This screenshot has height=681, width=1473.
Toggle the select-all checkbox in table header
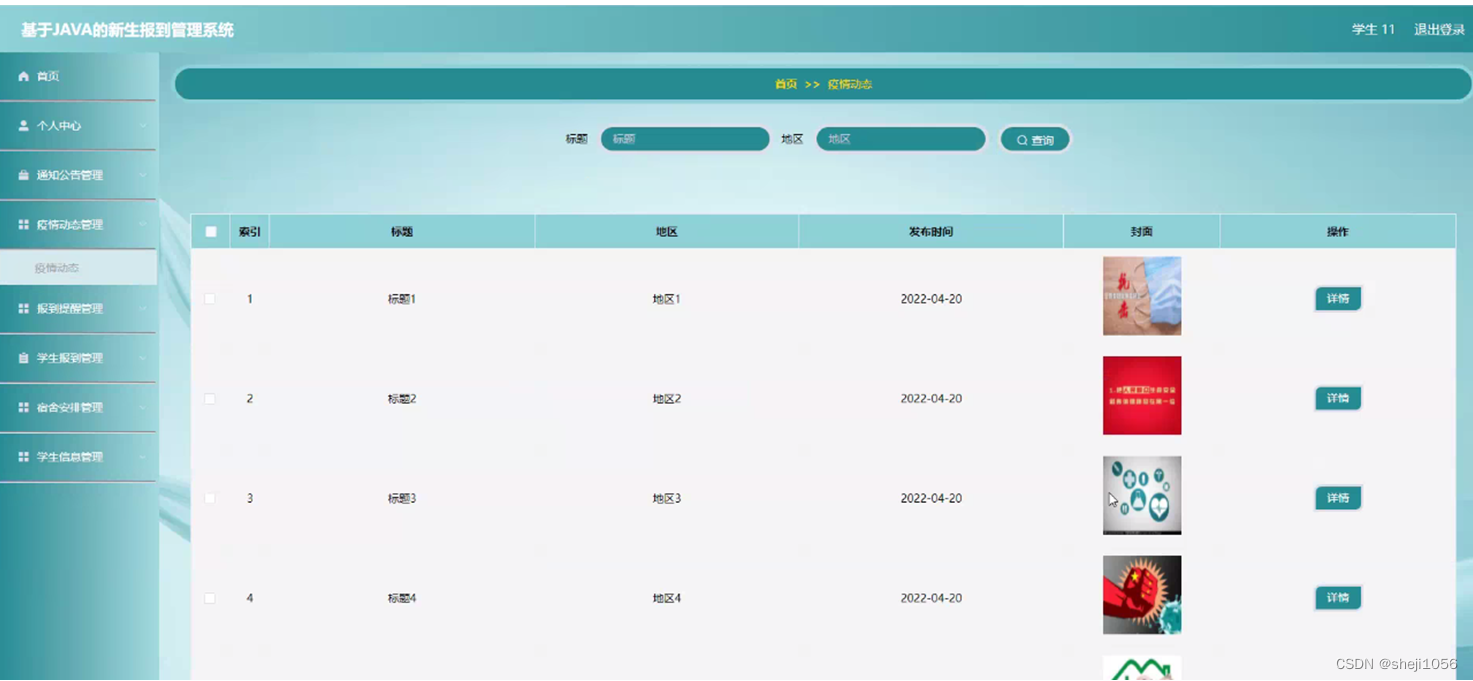[210, 231]
